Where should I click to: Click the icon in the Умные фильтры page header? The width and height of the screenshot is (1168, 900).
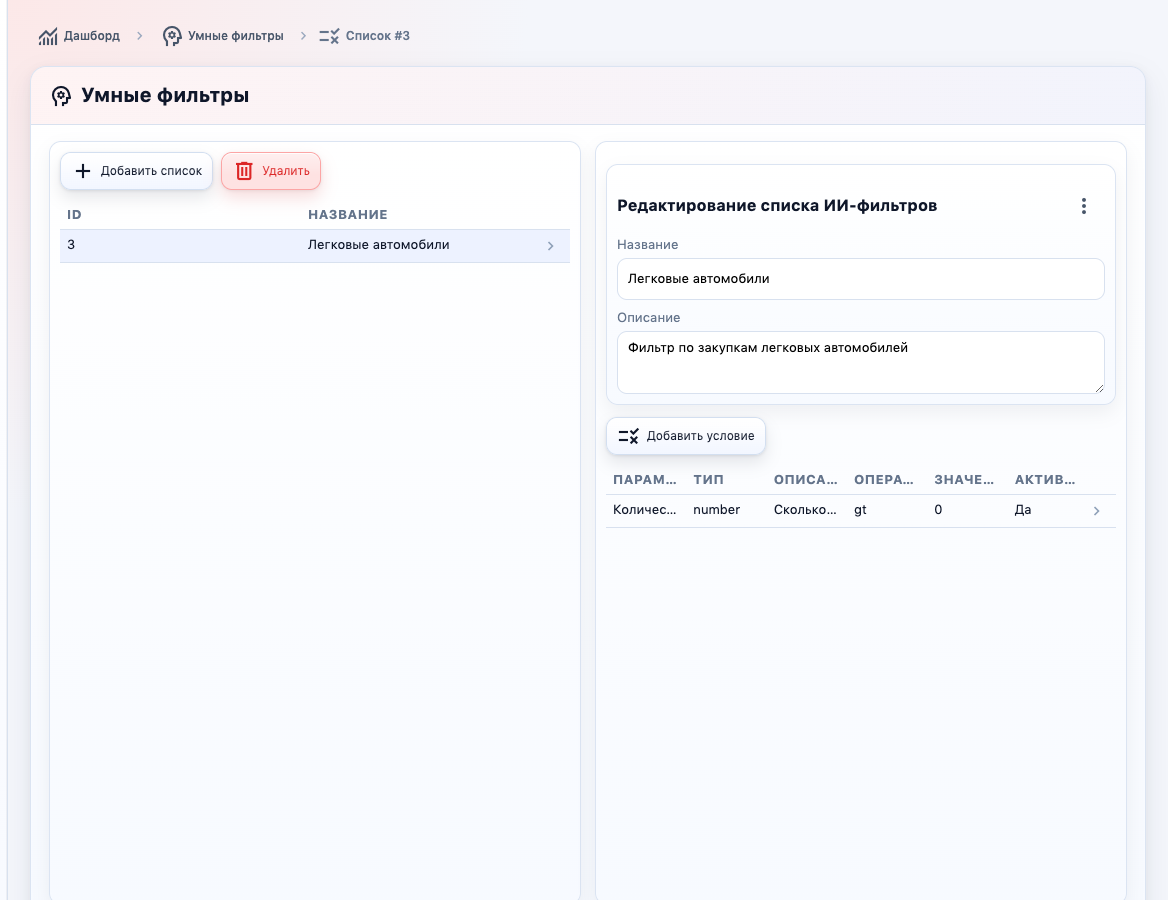click(61, 96)
